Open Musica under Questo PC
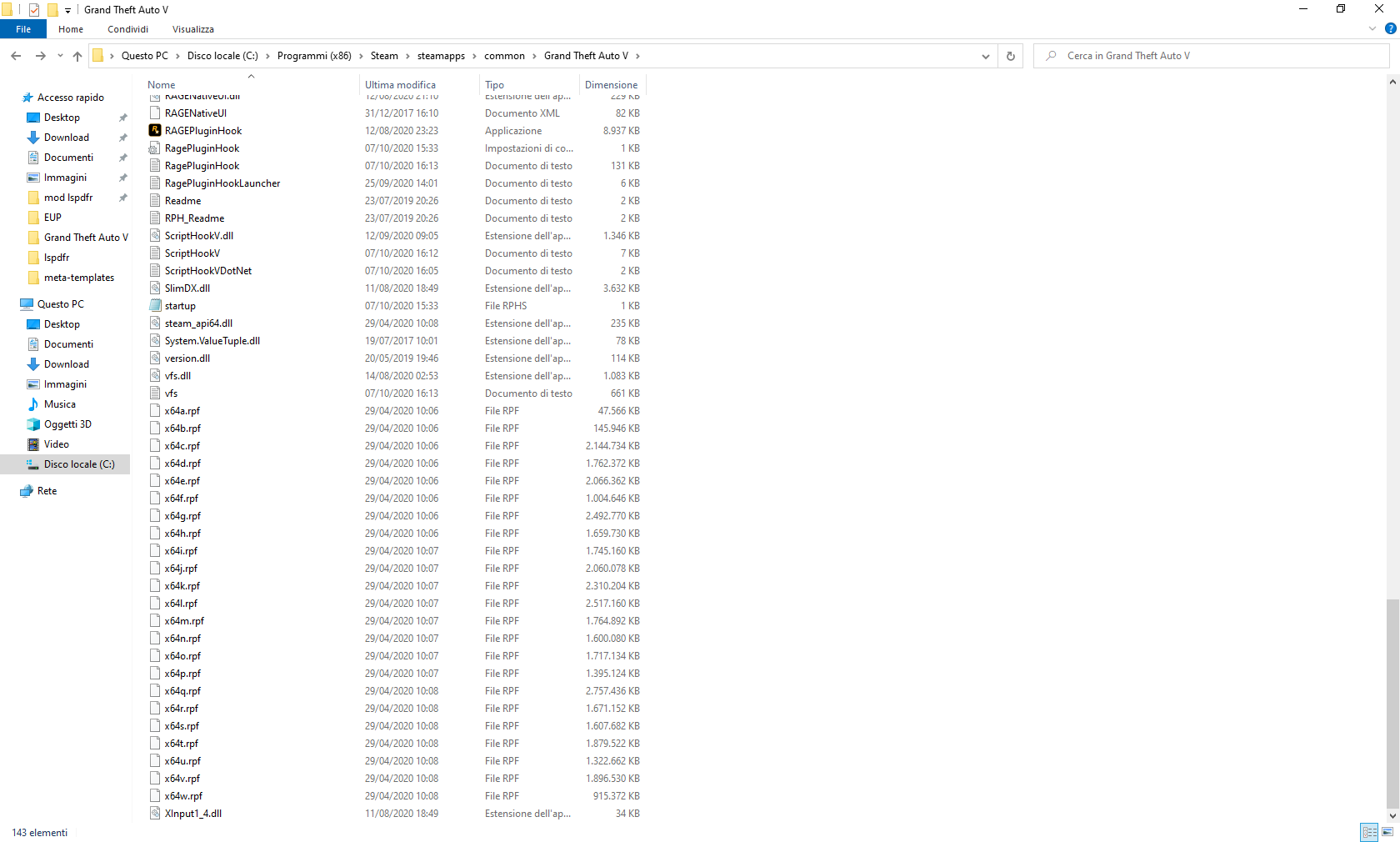Image resolution: width=1400 pixels, height=842 pixels. 60,404
